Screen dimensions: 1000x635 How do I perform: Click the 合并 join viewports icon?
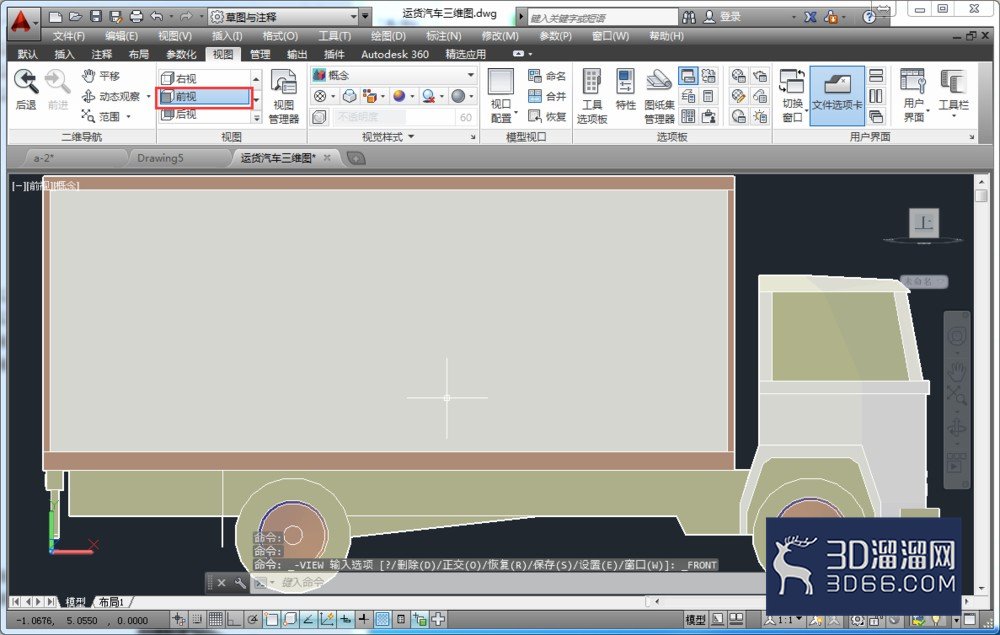534,96
